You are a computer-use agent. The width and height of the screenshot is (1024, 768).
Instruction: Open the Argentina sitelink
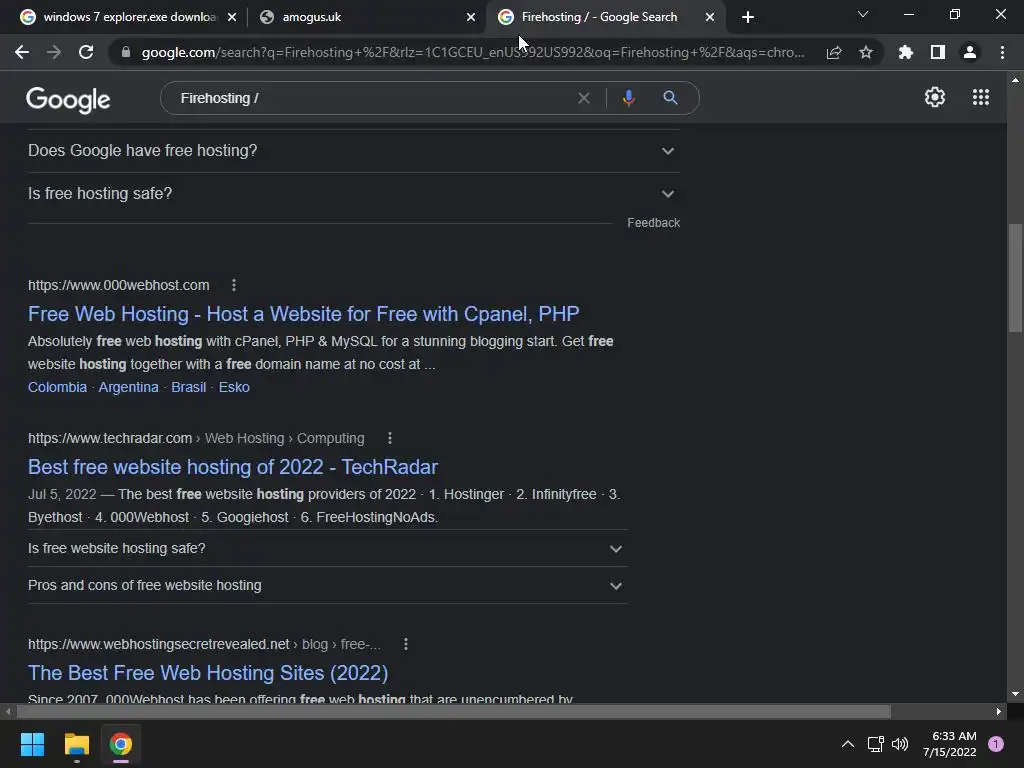click(x=129, y=387)
